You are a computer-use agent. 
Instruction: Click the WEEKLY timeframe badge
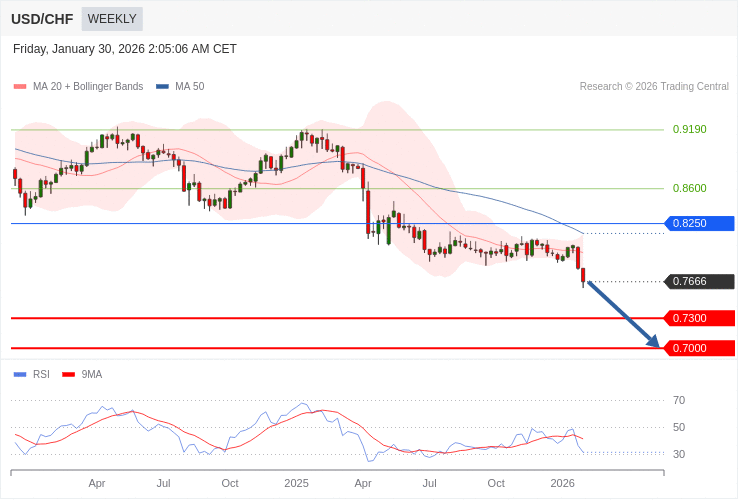click(x=112, y=19)
